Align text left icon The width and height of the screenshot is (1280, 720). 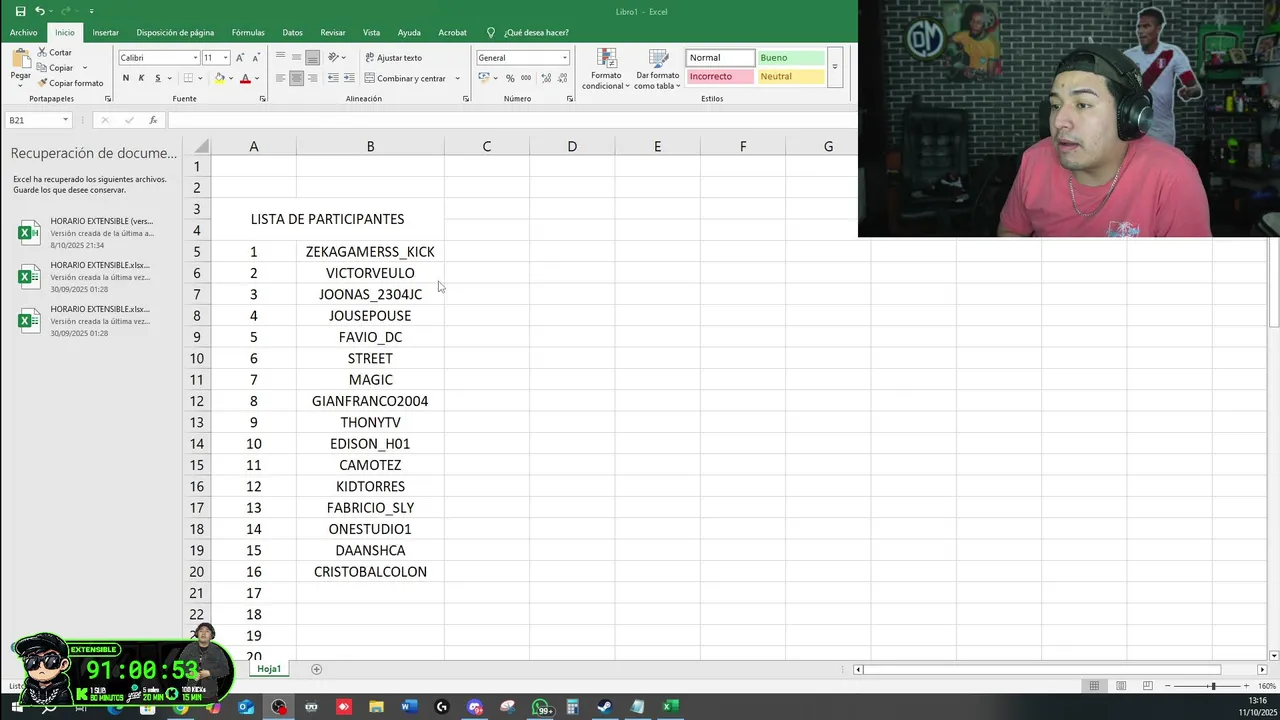pyautogui.click(x=281, y=78)
